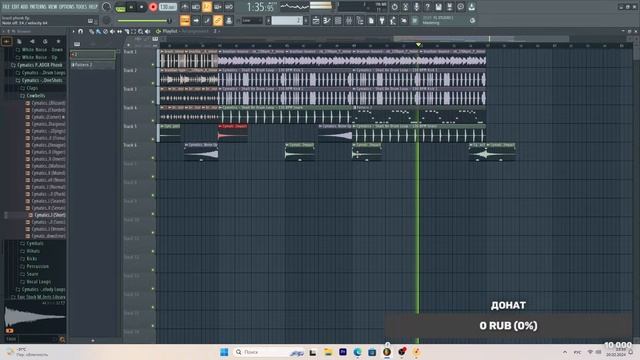This screenshot has width=640, height=360.
Task: Toggle loop recording button
Action: tap(229, 7)
